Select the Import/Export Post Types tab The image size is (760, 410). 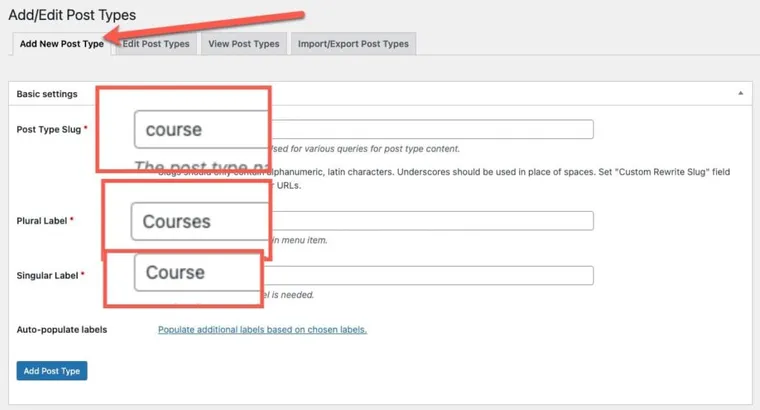pyautogui.click(x=353, y=44)
